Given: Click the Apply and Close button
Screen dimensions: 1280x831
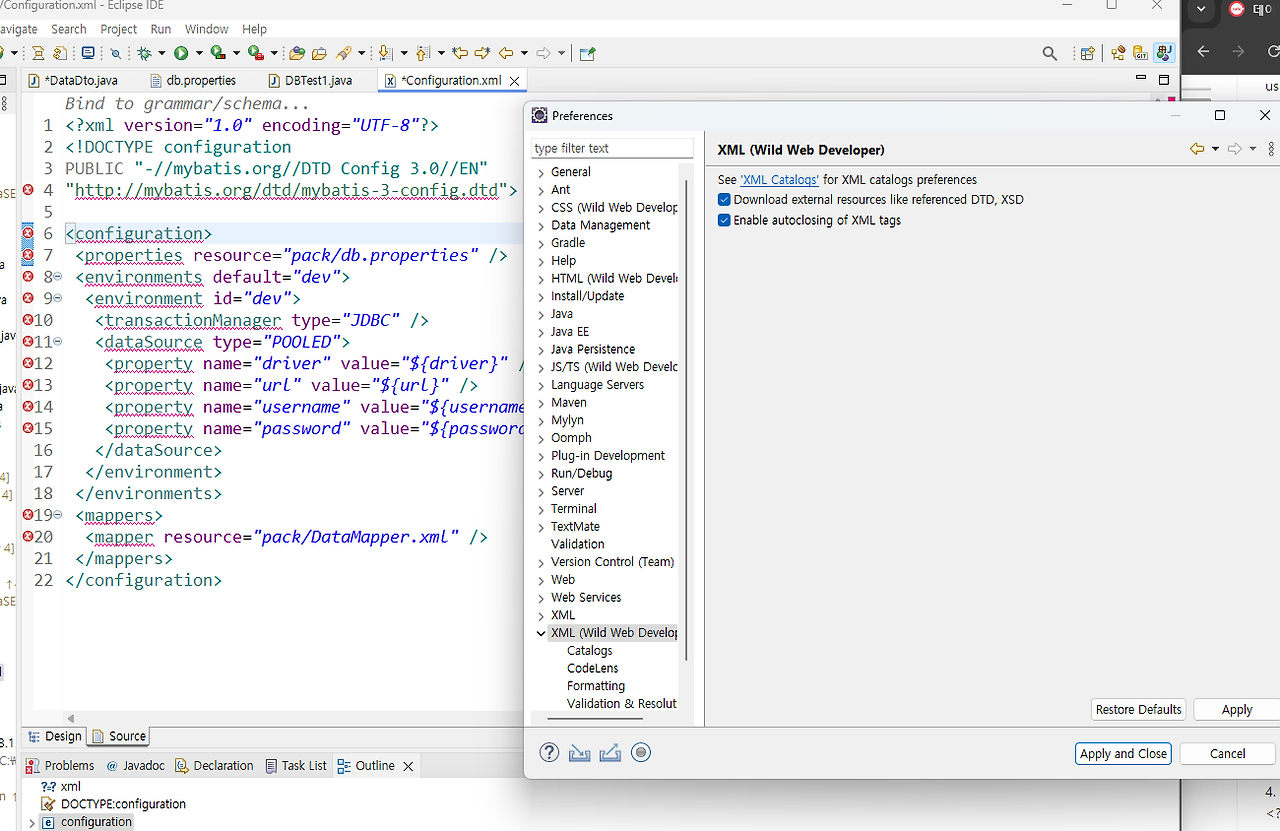Looking at the screenshot, I should coord(1123,754).
